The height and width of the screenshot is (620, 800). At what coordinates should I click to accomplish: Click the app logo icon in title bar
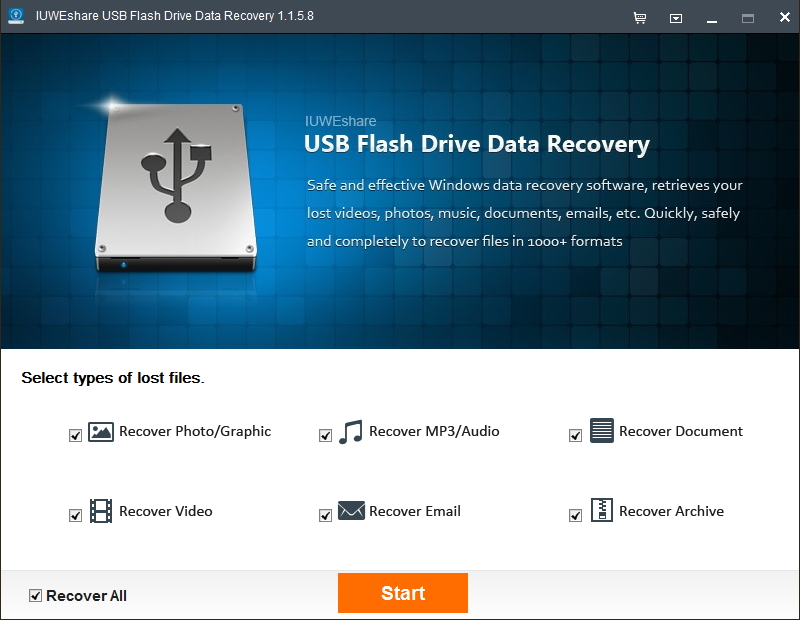(x=16, y=15)
